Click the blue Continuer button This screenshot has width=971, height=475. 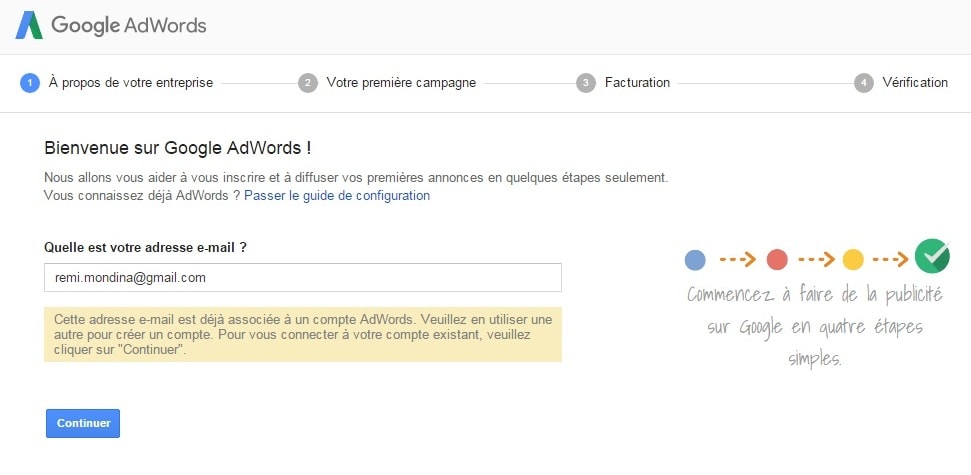tap(83, 424)
